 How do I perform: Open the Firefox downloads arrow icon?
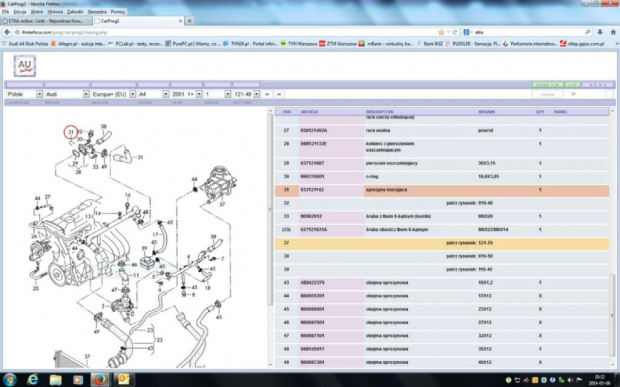click(x=600, y=32)
